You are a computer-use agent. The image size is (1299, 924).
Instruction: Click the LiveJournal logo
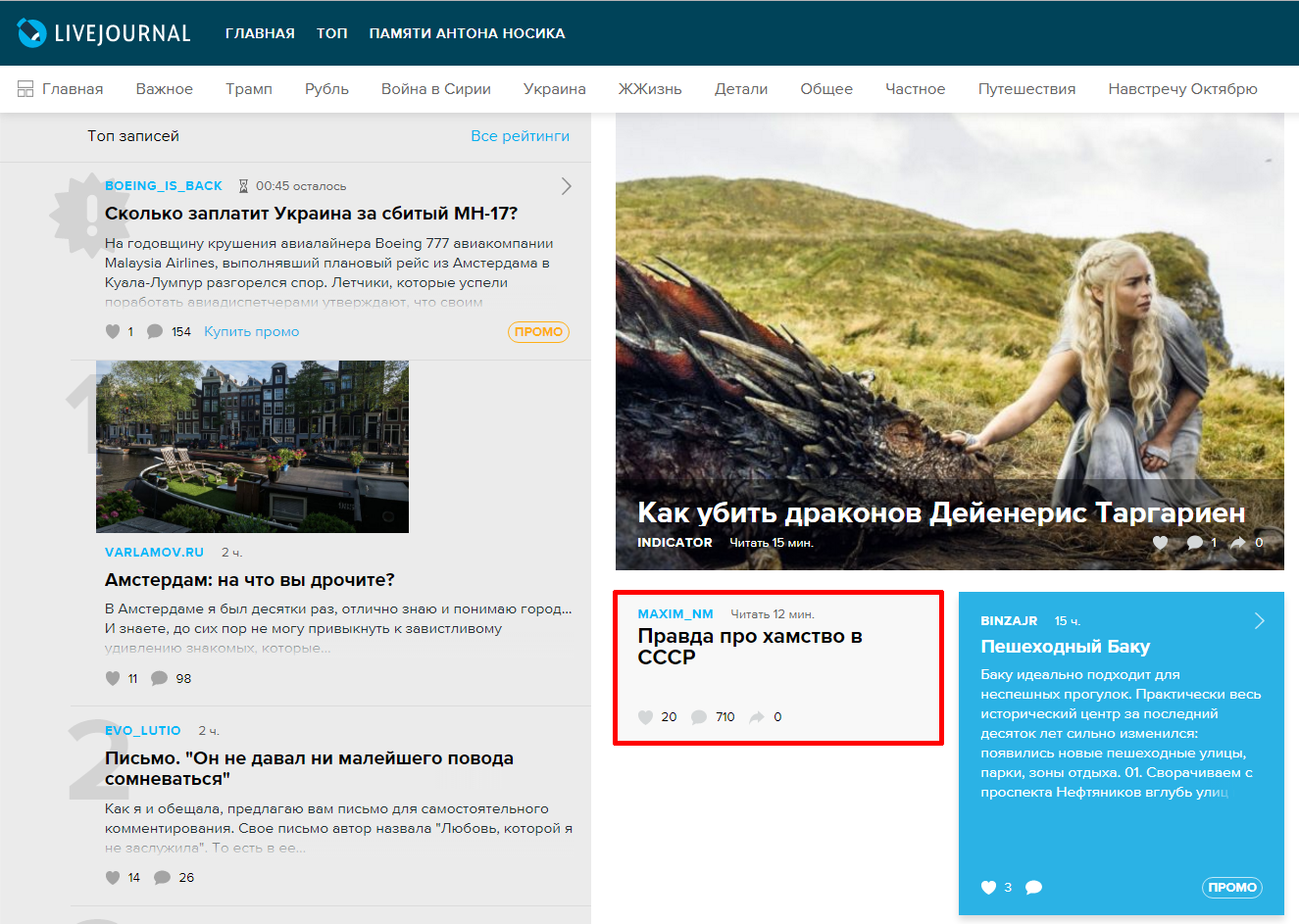tap(104, 33)
